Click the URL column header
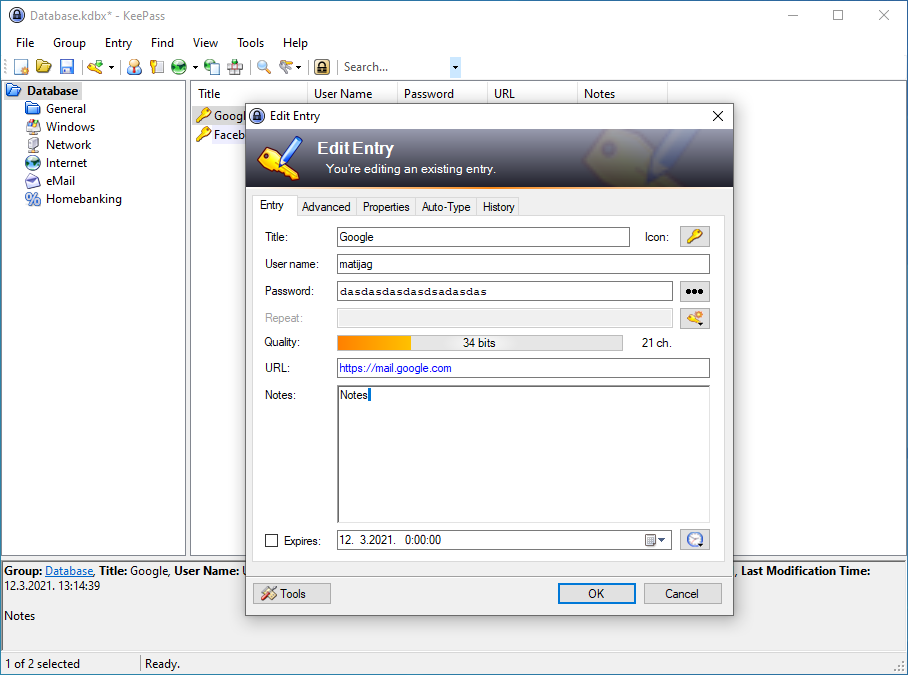 tap(532, 94)
